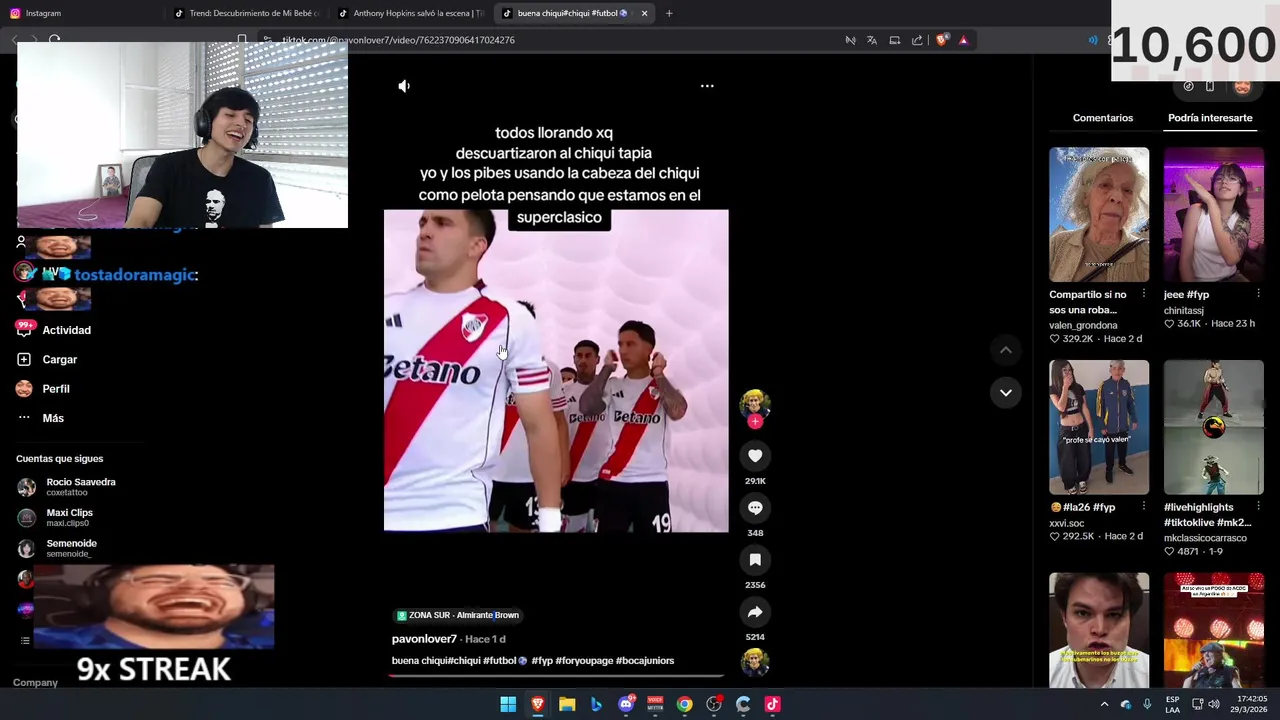Open options for the #livehighlights video

pyautogui.click(x=1258, y=507)
